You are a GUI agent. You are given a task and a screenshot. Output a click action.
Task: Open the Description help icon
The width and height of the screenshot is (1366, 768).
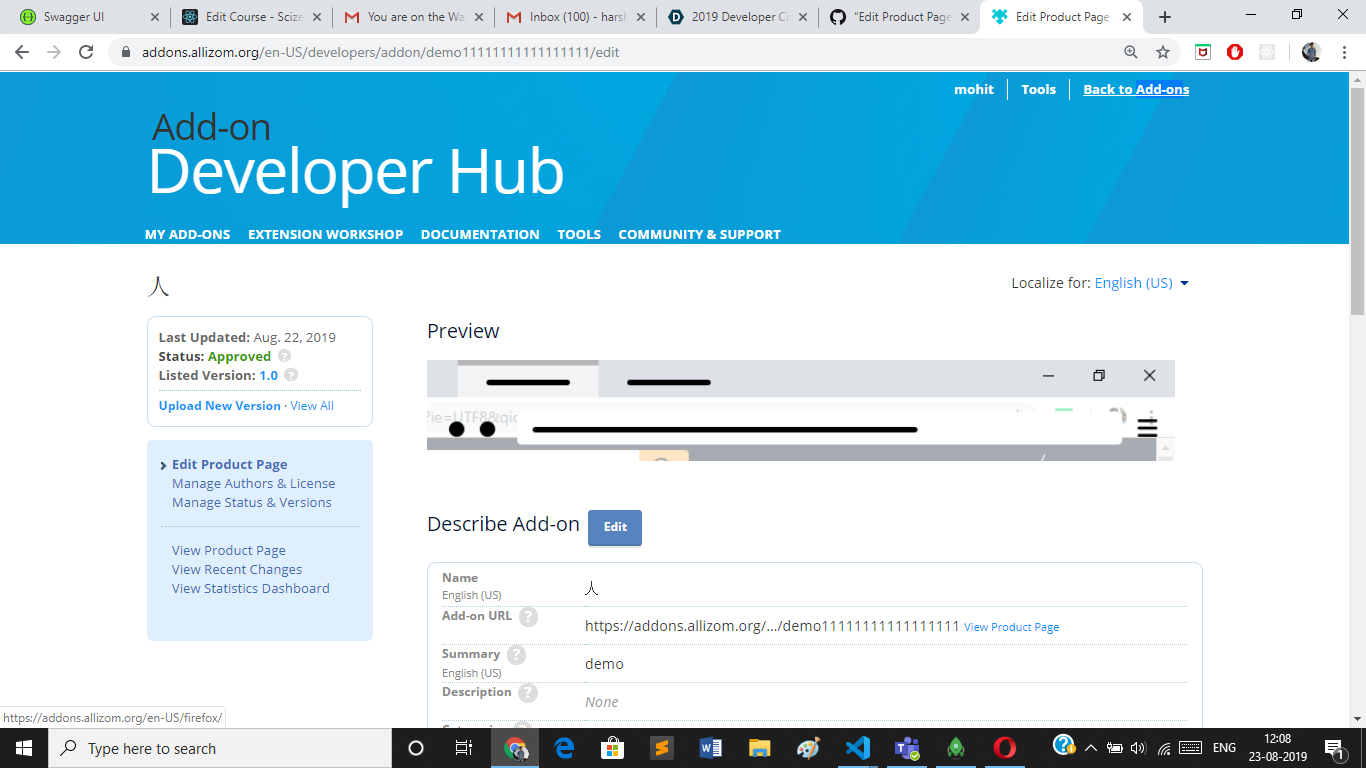point(529,692)
